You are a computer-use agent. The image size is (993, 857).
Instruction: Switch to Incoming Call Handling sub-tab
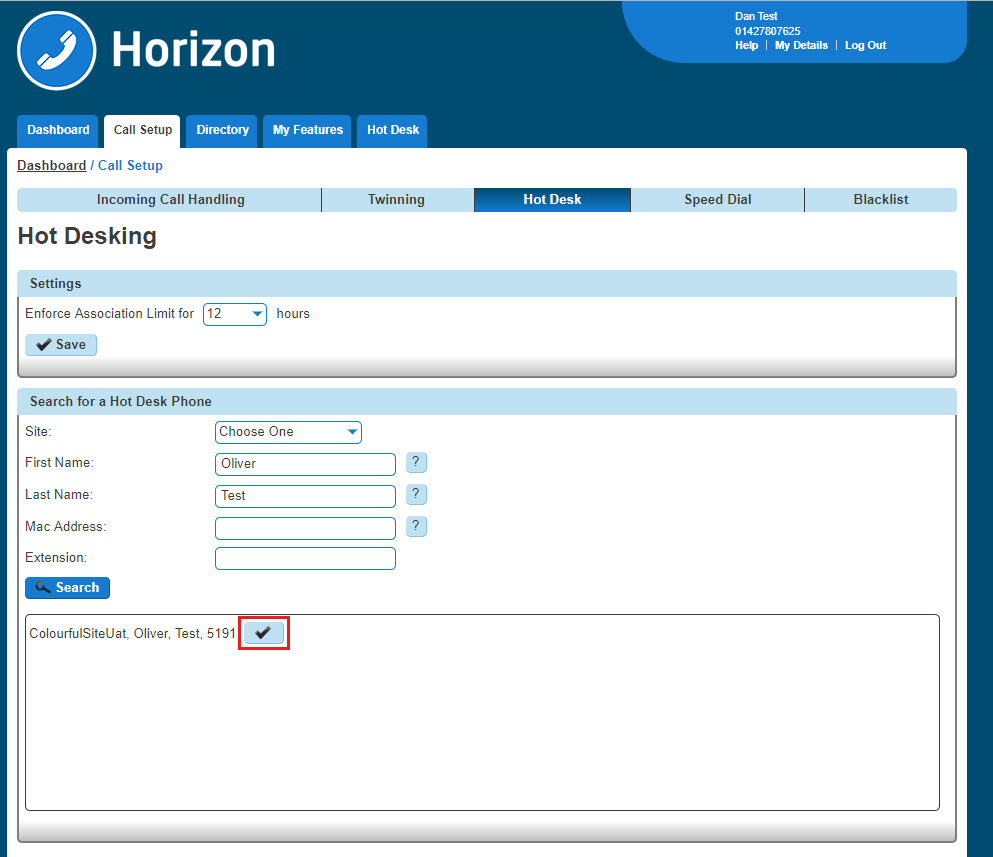coord(170,200)
